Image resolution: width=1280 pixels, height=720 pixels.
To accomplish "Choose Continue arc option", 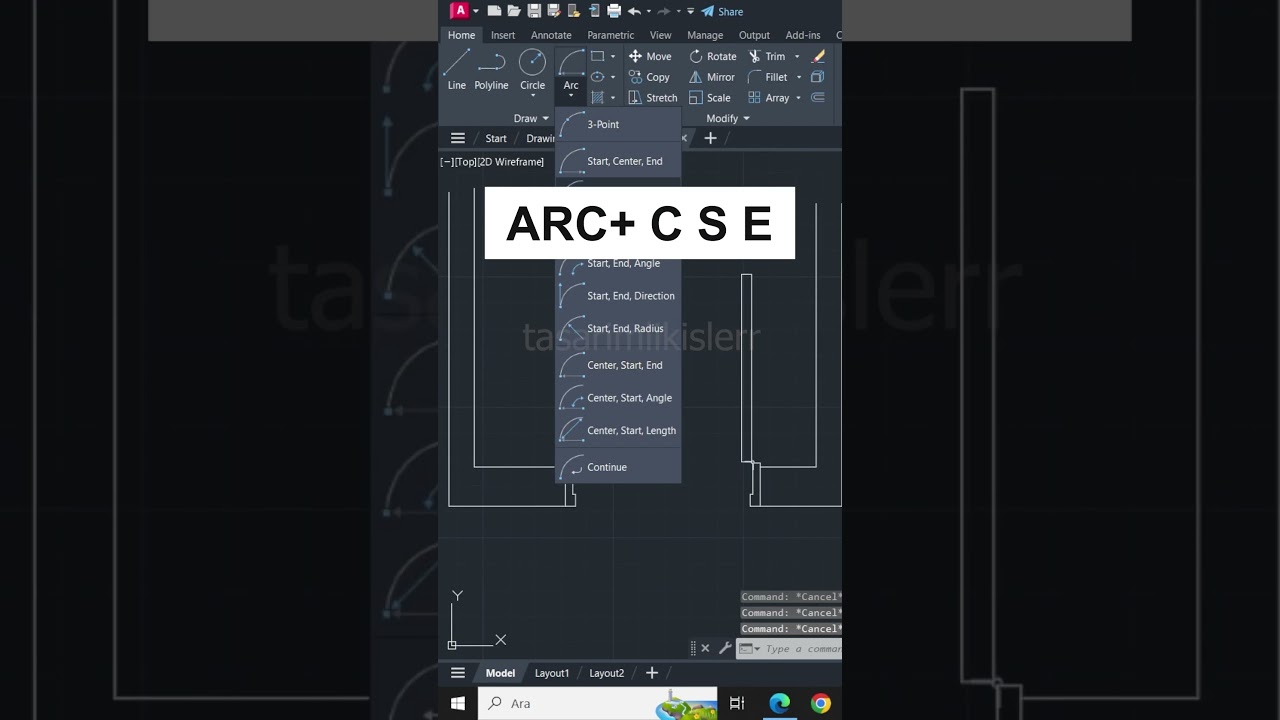I will (618, 467).
